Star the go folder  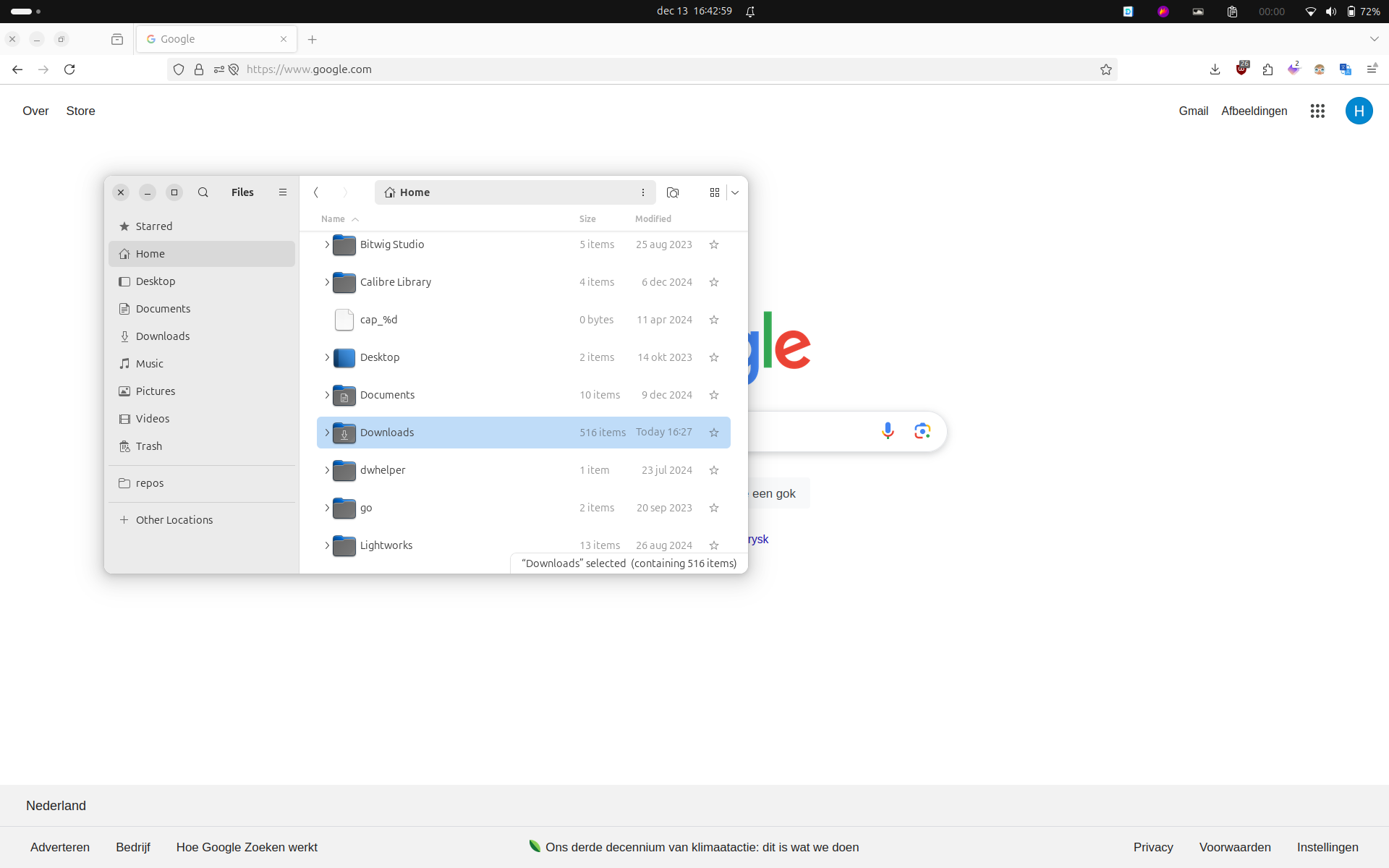[714, 508]
